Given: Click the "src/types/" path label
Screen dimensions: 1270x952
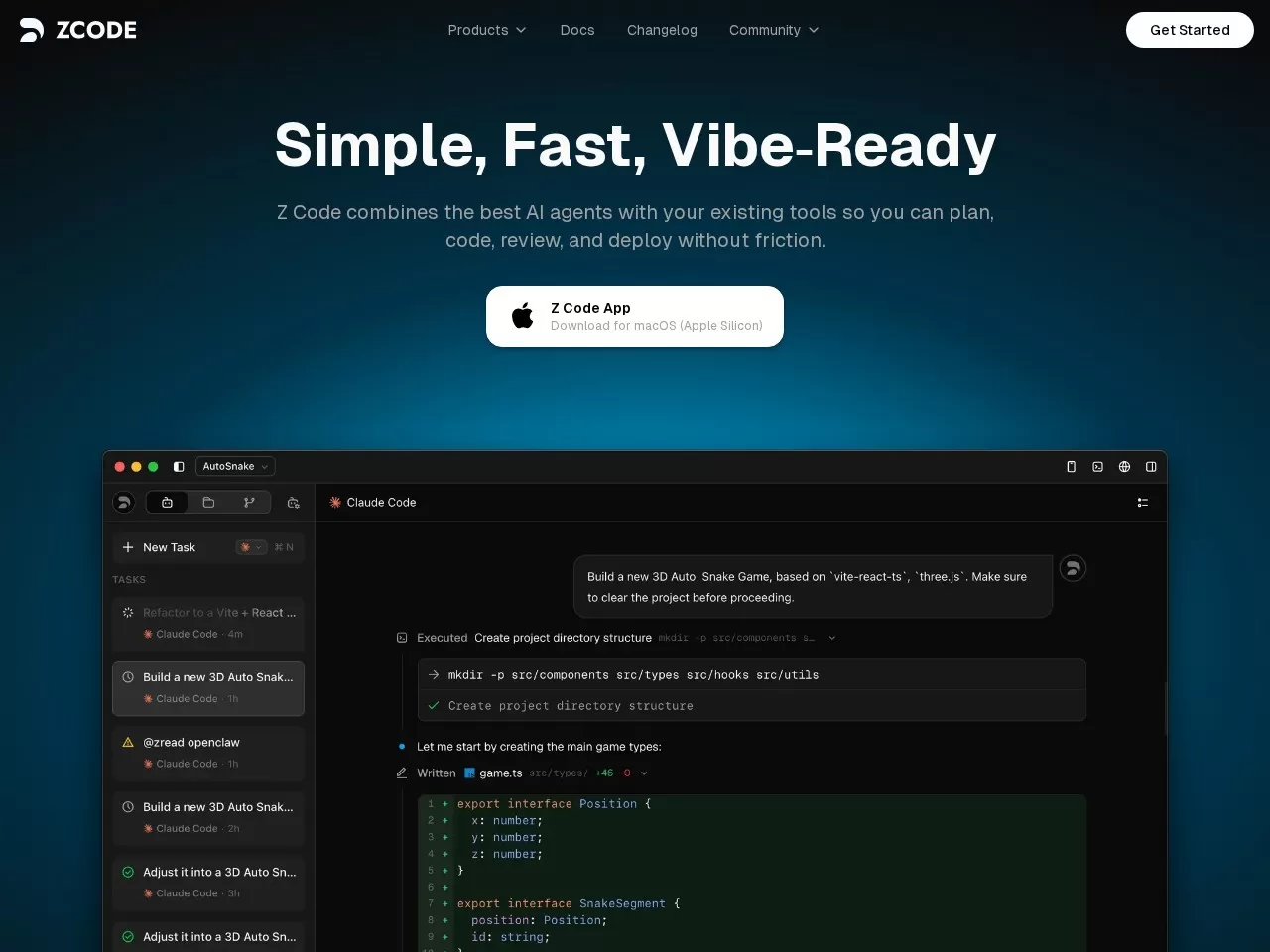Looking at the screenshot, I should click(559, 773).
